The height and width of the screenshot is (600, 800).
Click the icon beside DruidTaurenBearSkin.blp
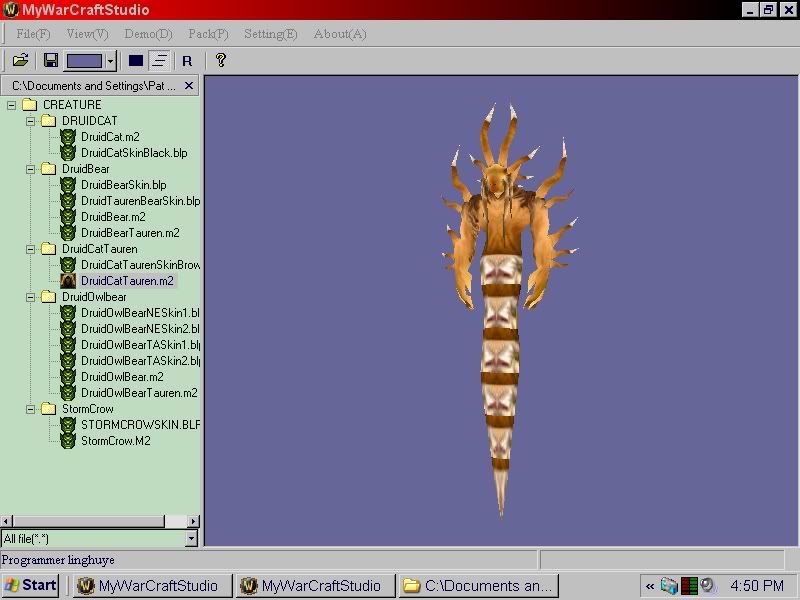68,201
